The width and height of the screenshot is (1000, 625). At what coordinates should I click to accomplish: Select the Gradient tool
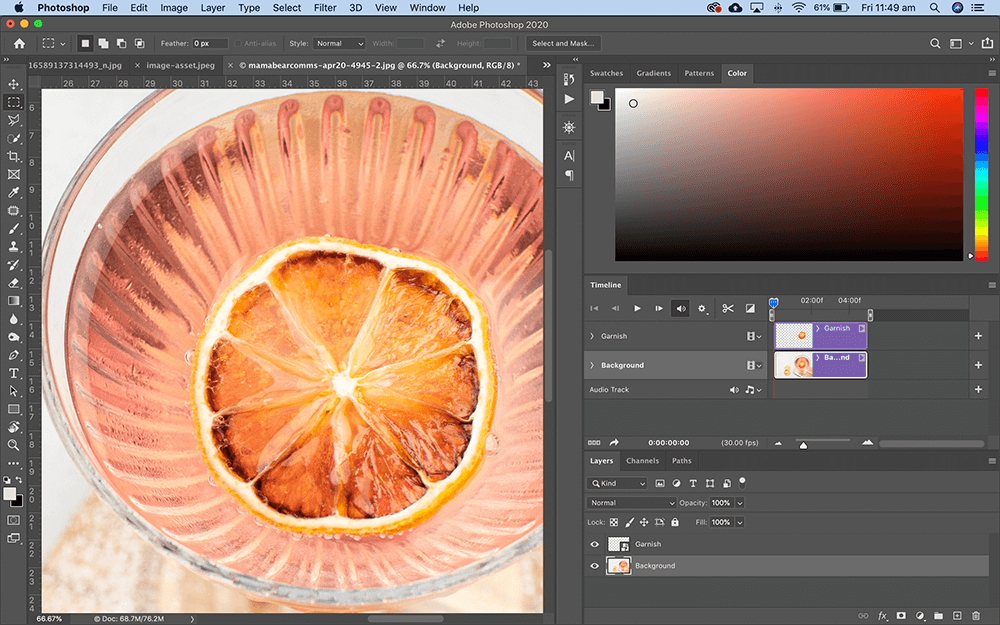13,300
